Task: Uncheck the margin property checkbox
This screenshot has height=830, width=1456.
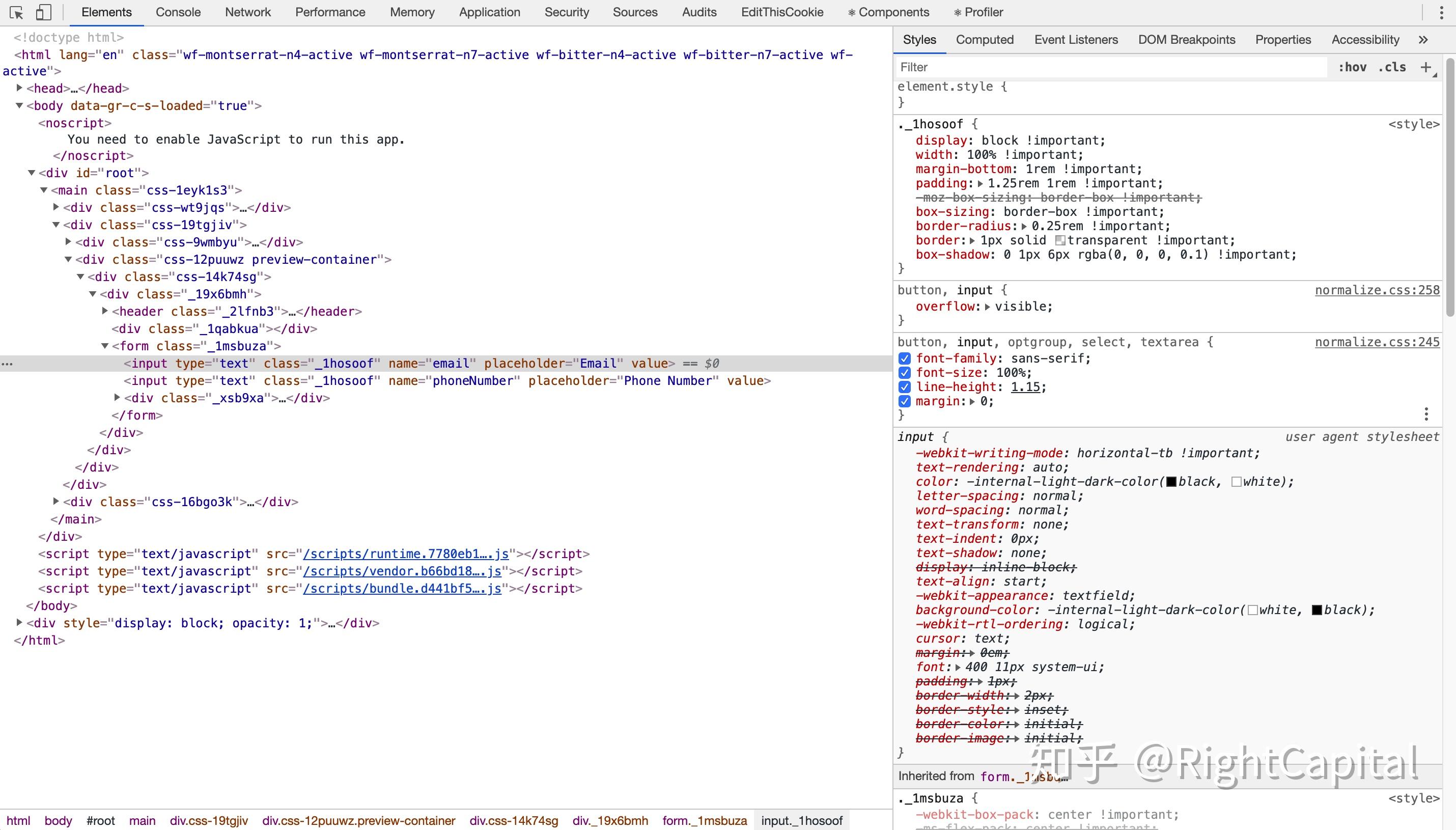Action: click(x=904, y=401)
